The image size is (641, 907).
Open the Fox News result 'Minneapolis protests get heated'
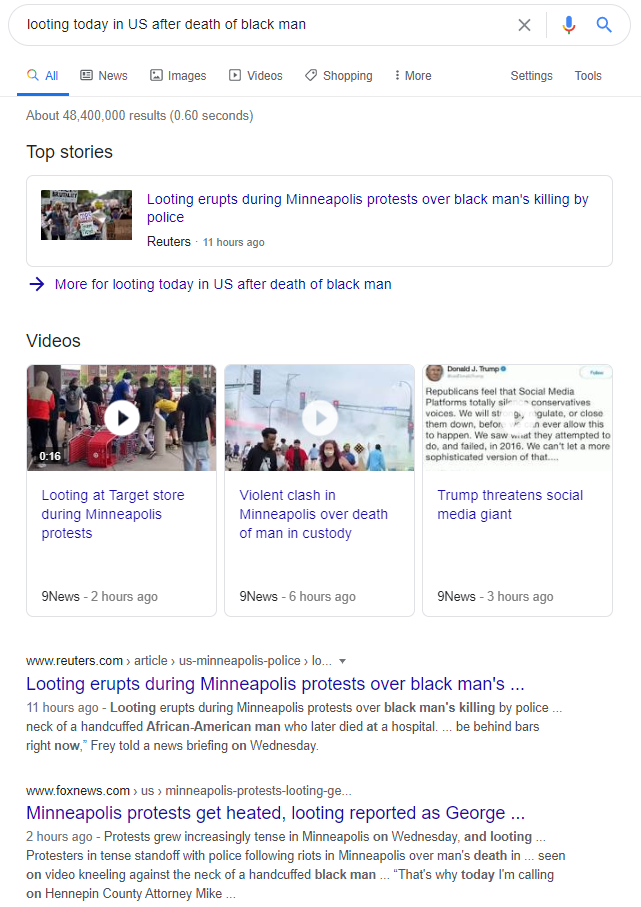pyautogui.click(x=275, y=813)
